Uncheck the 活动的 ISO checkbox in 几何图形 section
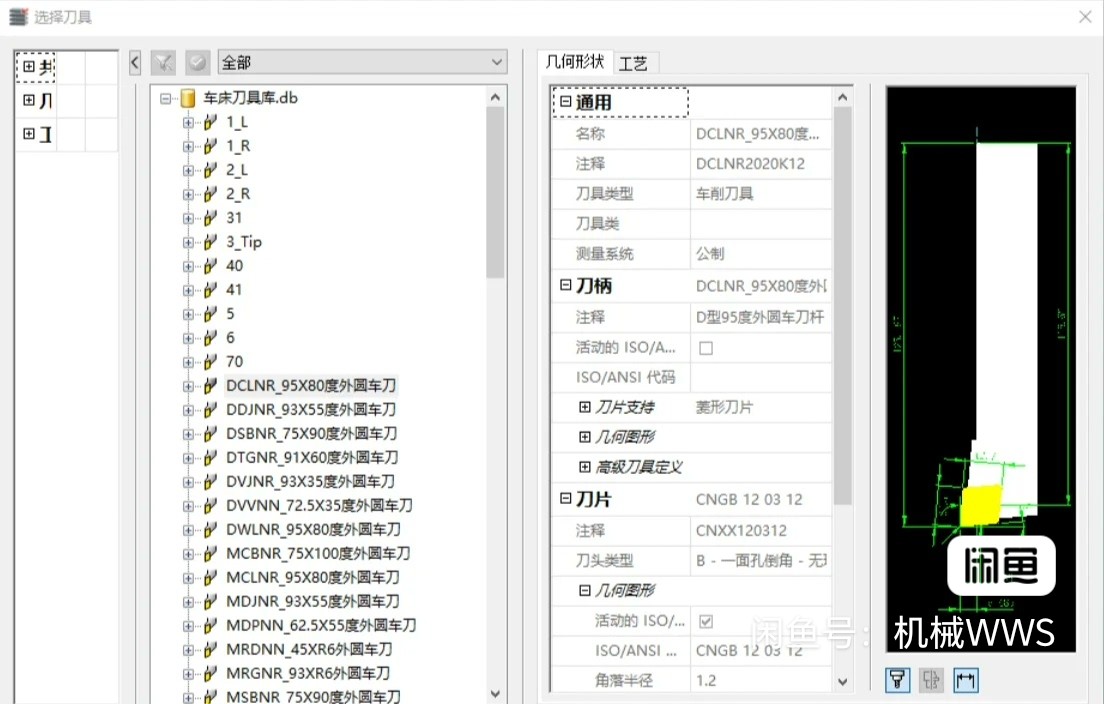 click(706, 620)
